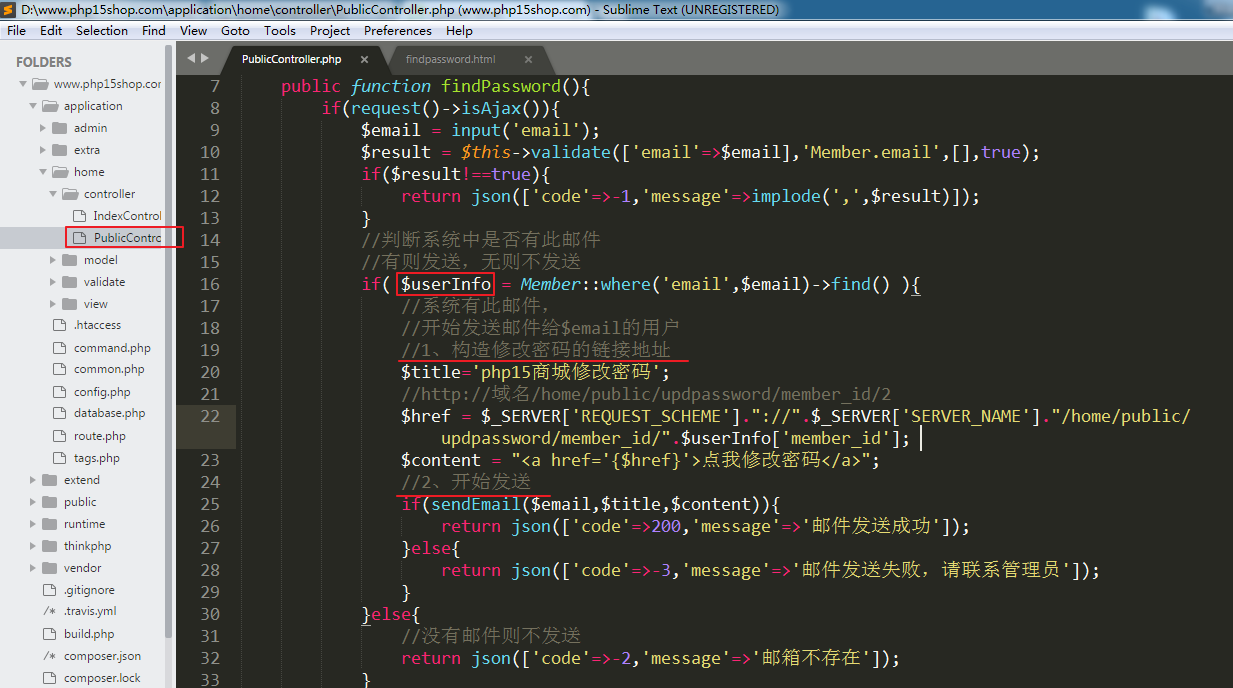The image size is (1233, 688).
Task: Switch to the findpassword.html tab
Action: click(450, 60)
